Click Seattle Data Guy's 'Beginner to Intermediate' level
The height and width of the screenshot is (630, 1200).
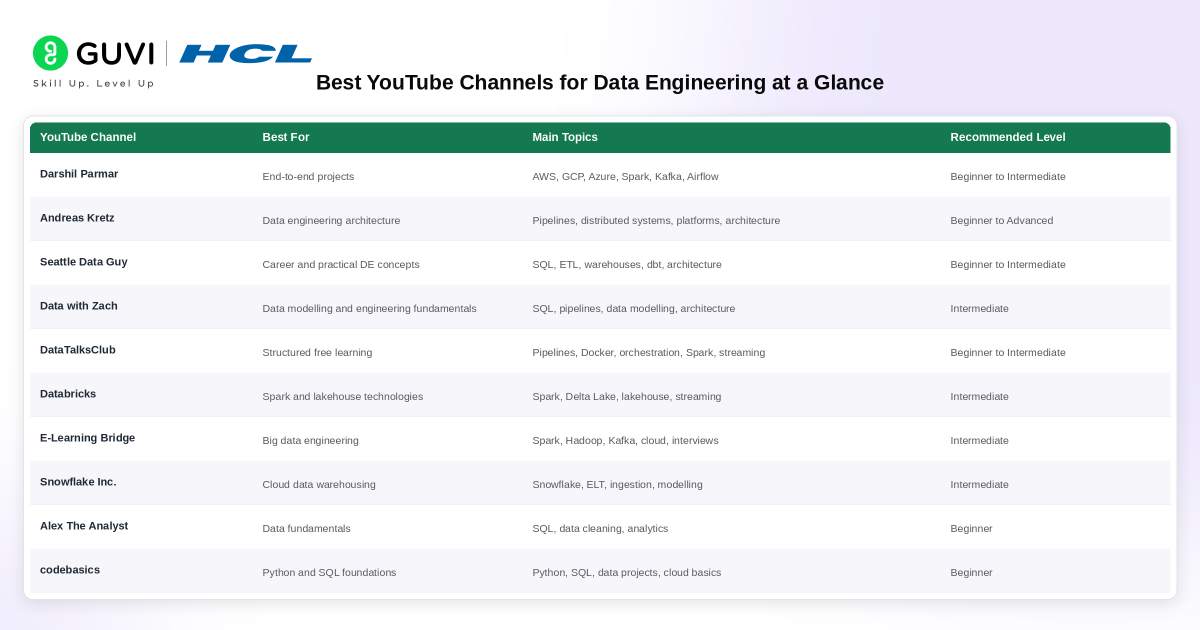[x=1008, y=265]
